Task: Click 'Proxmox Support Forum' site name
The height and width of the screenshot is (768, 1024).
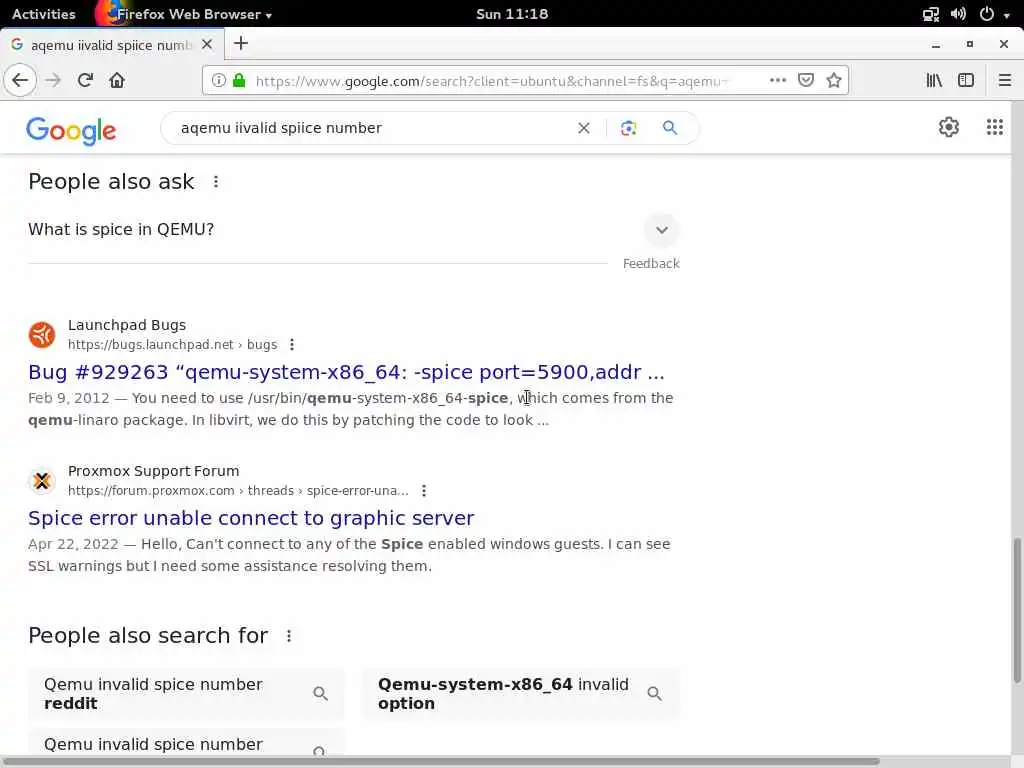Action: [x=153, y=471]
